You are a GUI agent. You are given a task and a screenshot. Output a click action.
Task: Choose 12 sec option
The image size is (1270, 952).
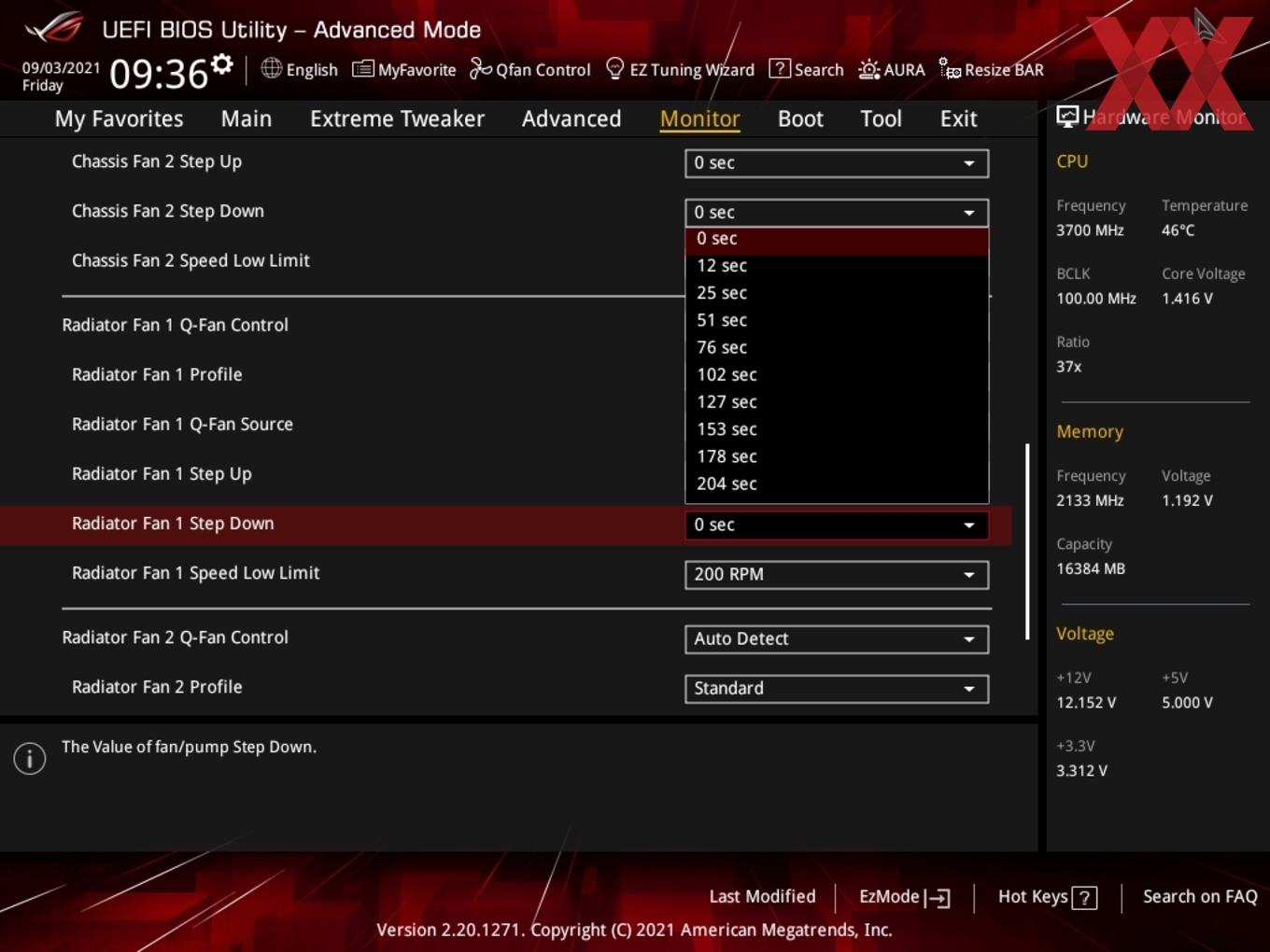click(836, 266)
